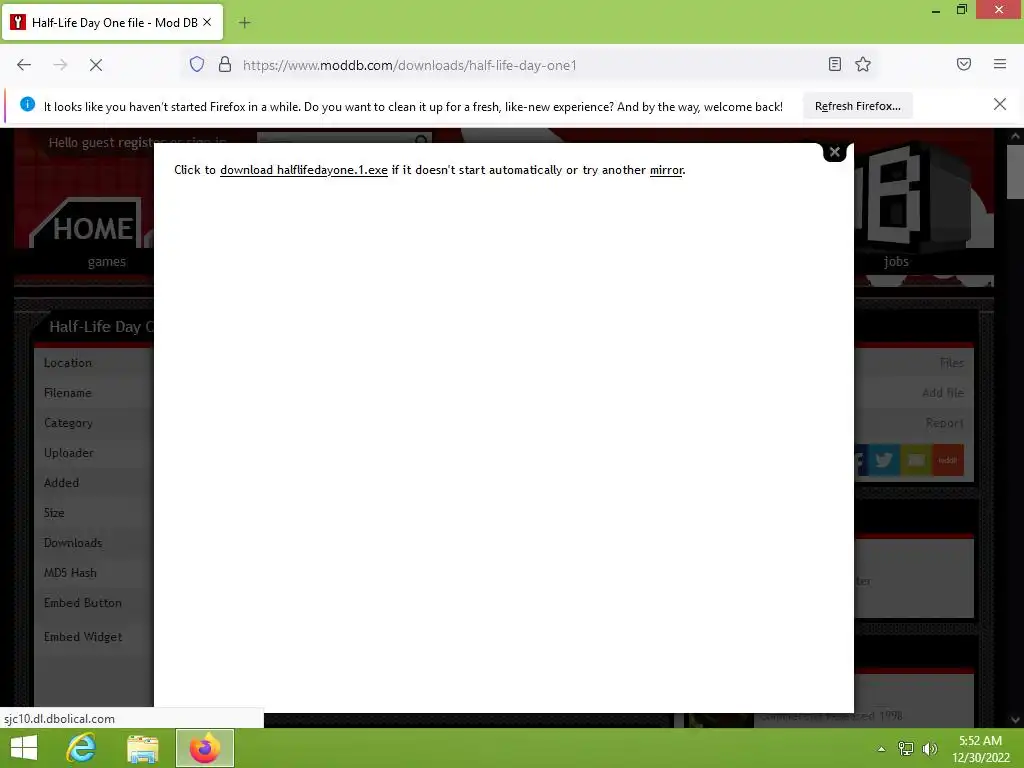Viewport: 1024px width, 768px height.
Task: Share on Reddit icon
Action: point(948,460)
